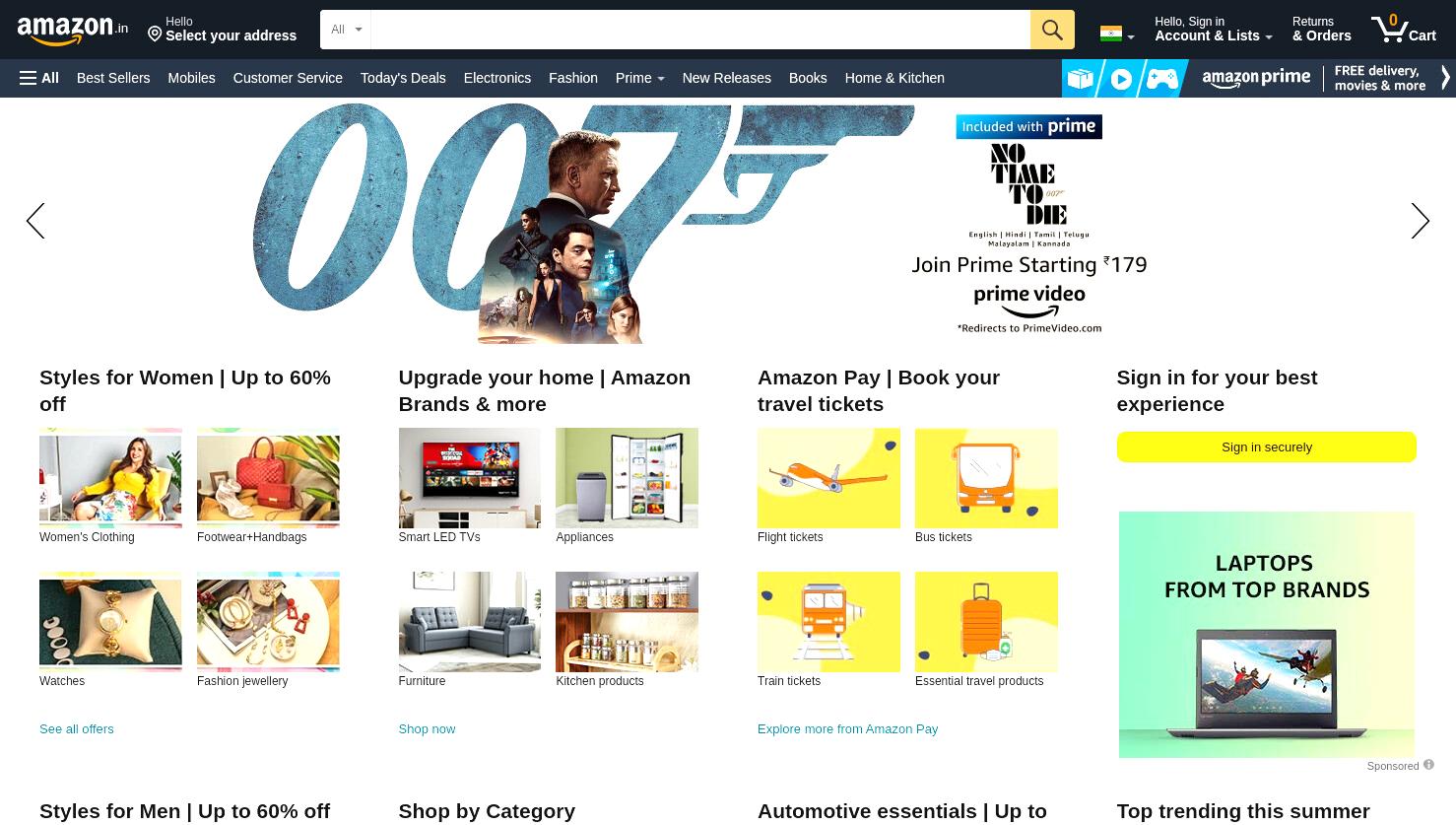Expand the India flag language selector

(1117, 34)
